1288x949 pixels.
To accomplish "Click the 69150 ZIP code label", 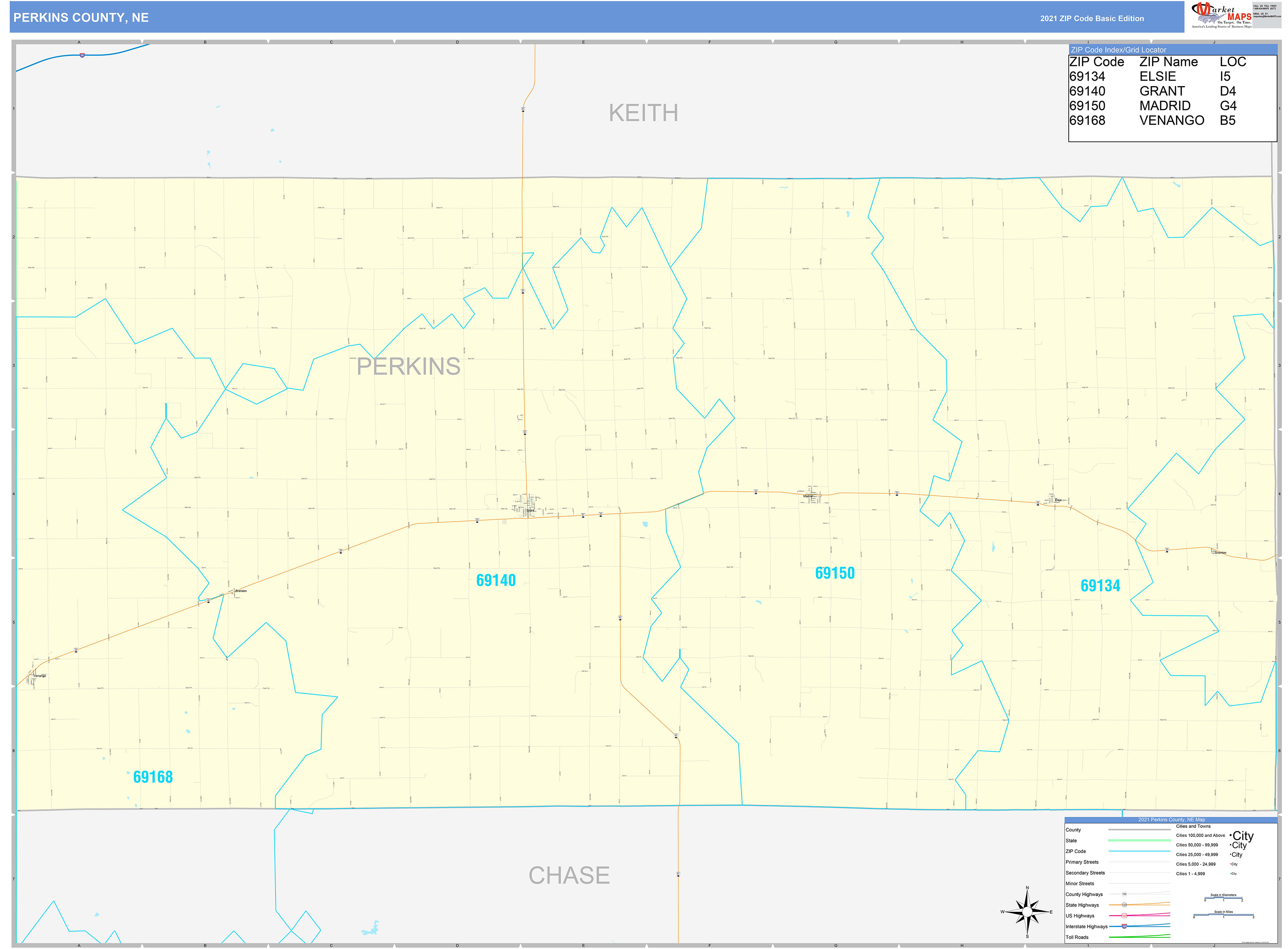I will click(x=835, y=573).
